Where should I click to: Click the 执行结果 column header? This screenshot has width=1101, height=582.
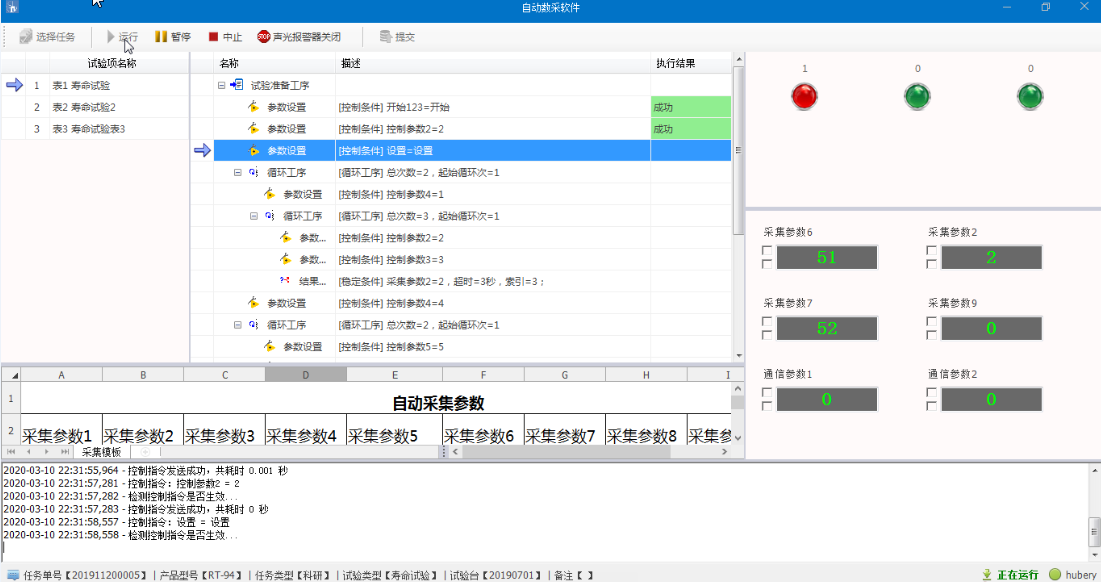pos(676,63)
